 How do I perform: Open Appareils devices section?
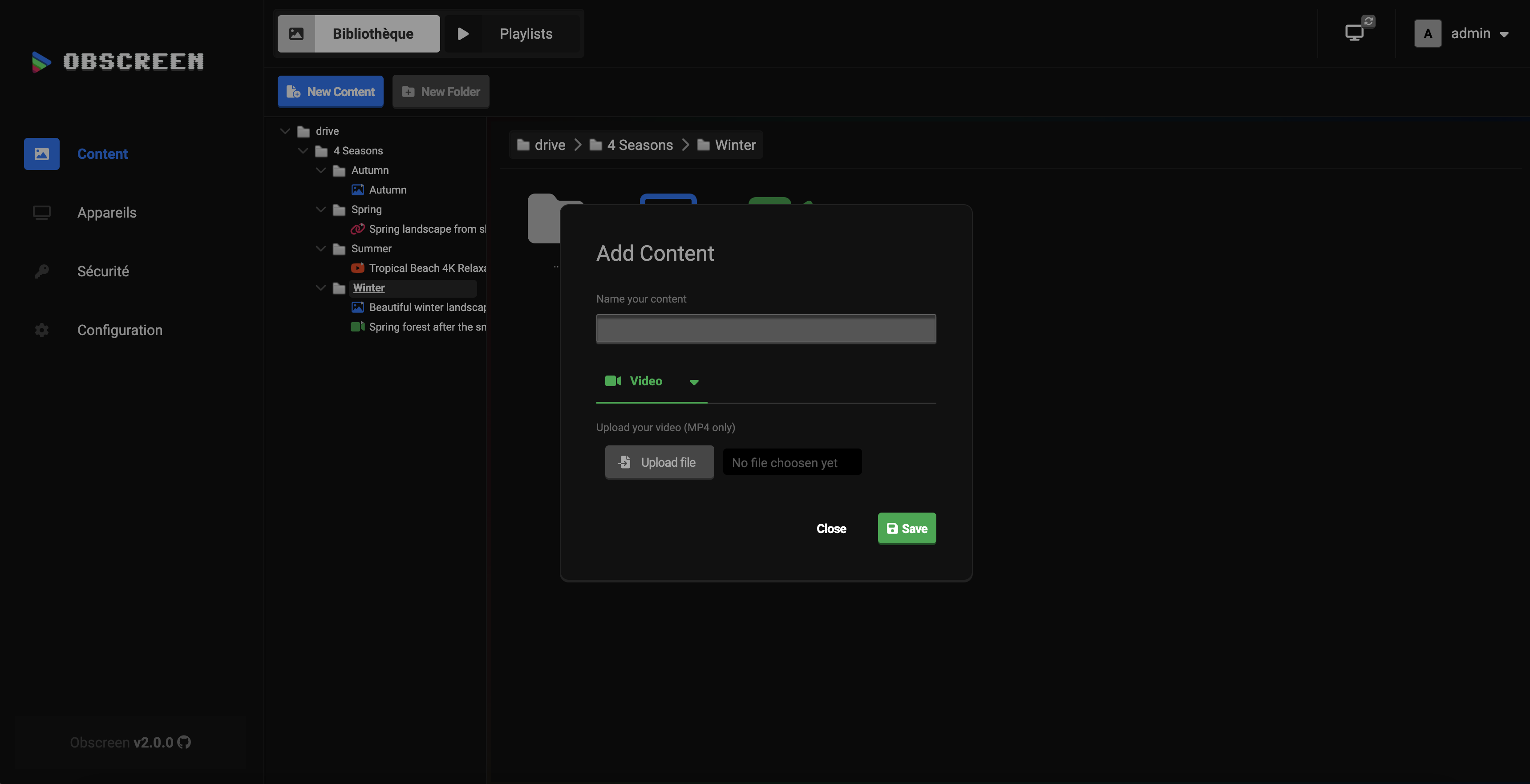pyautogui.click(x=106, y=213)
